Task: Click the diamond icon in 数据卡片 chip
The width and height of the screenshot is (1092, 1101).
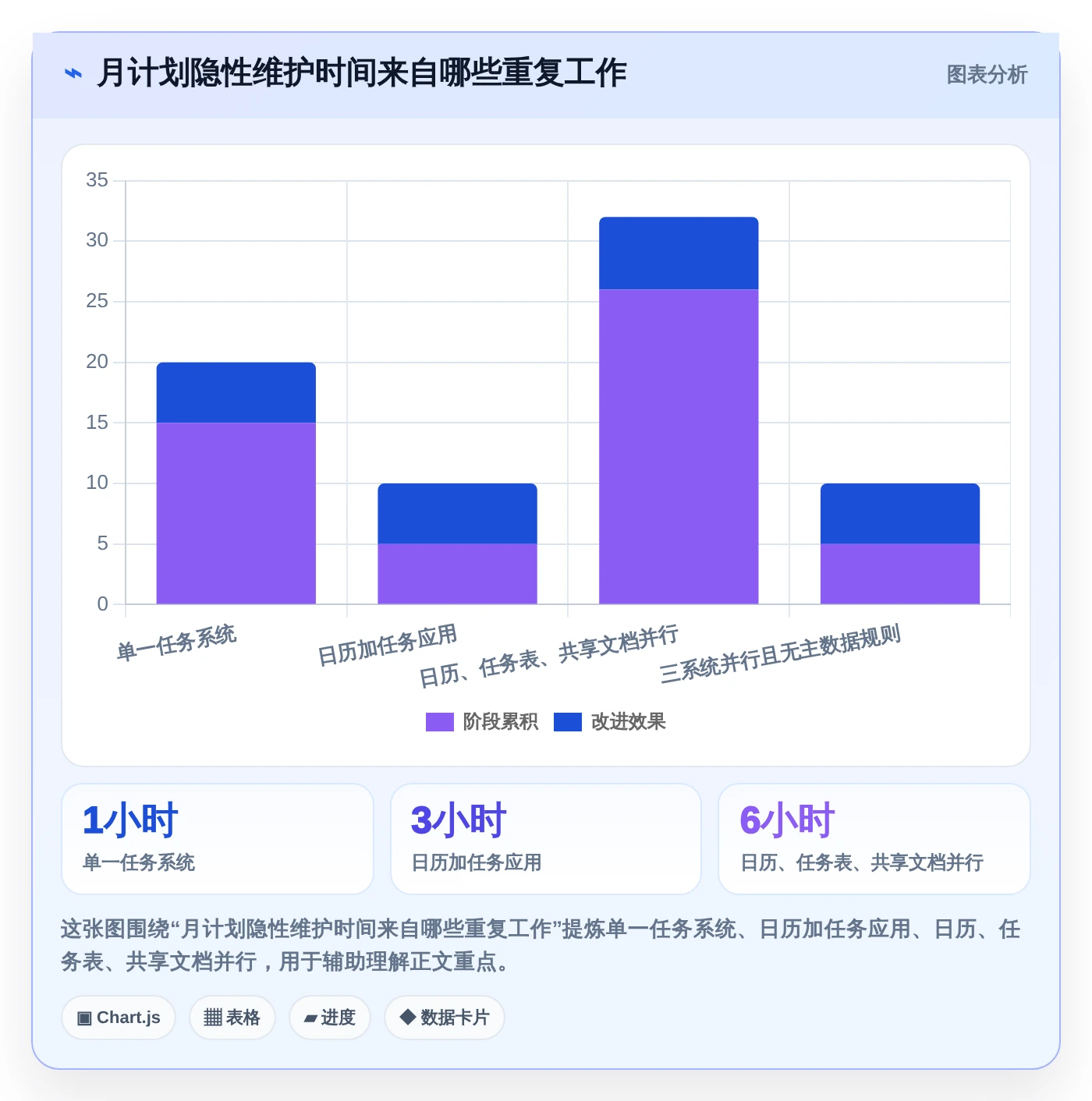Action: pyautogui.click(x=407, y=1017)
